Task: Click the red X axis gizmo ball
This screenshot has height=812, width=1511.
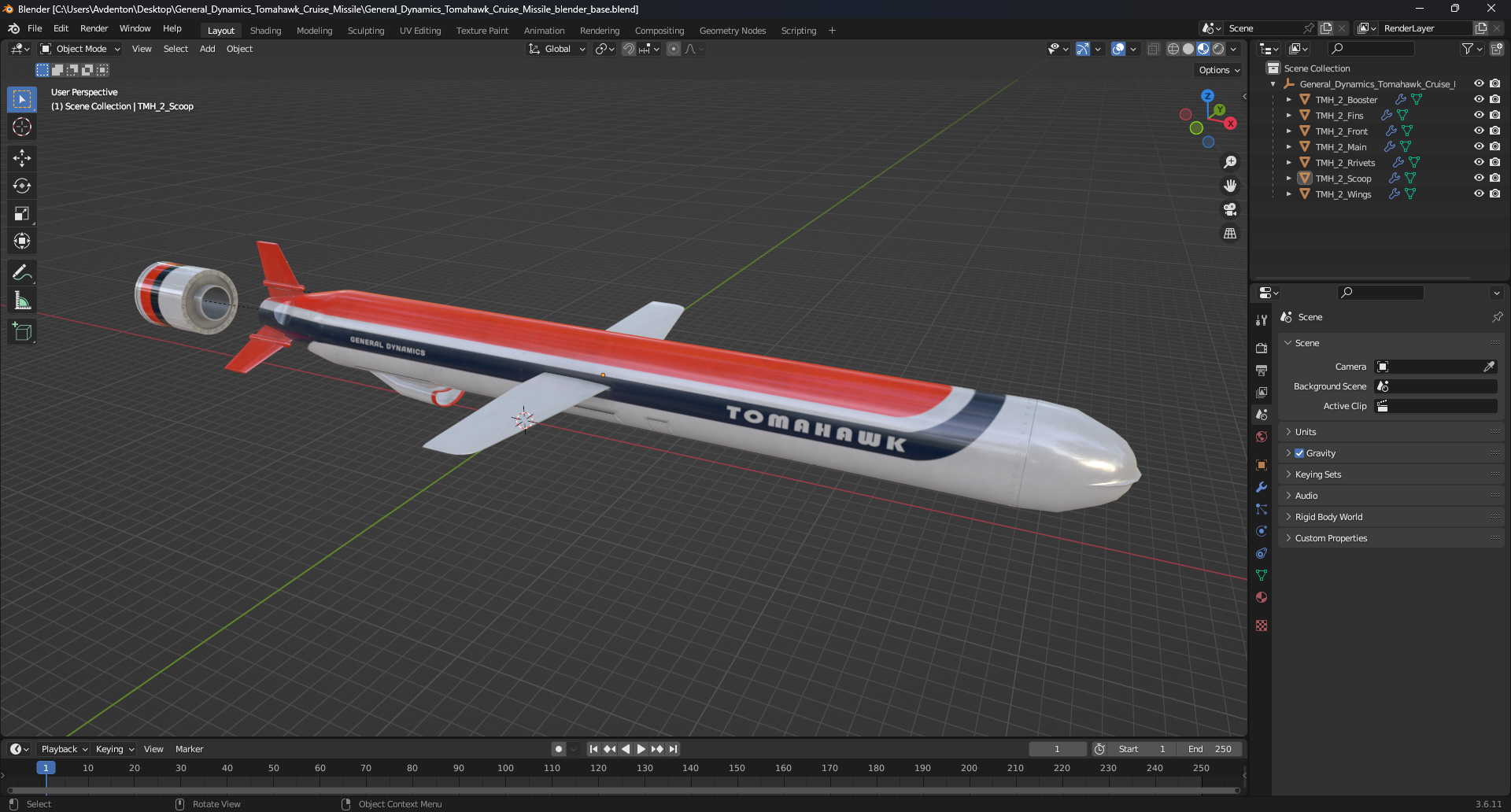Action: 1230,124
